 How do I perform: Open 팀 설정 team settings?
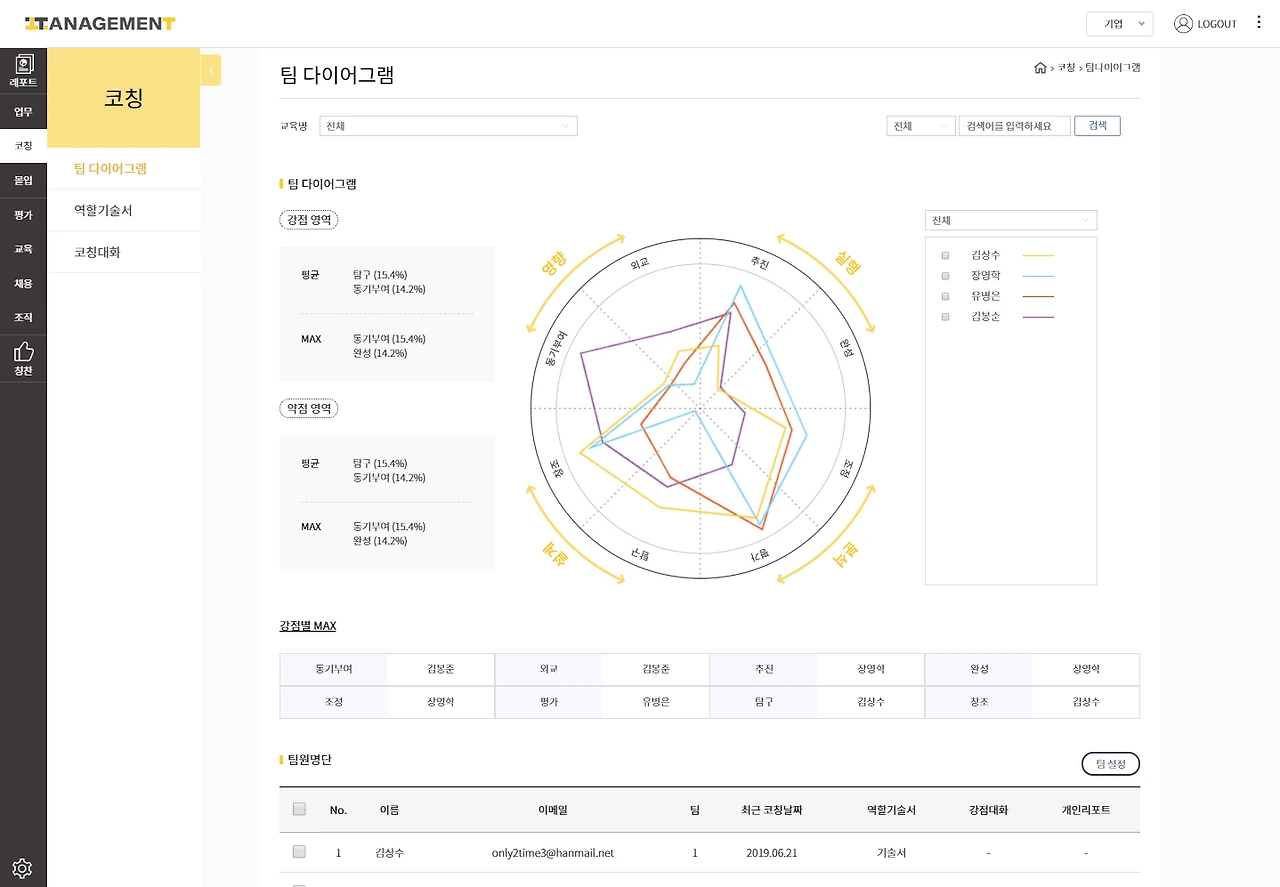click(x=1110, y=763)
